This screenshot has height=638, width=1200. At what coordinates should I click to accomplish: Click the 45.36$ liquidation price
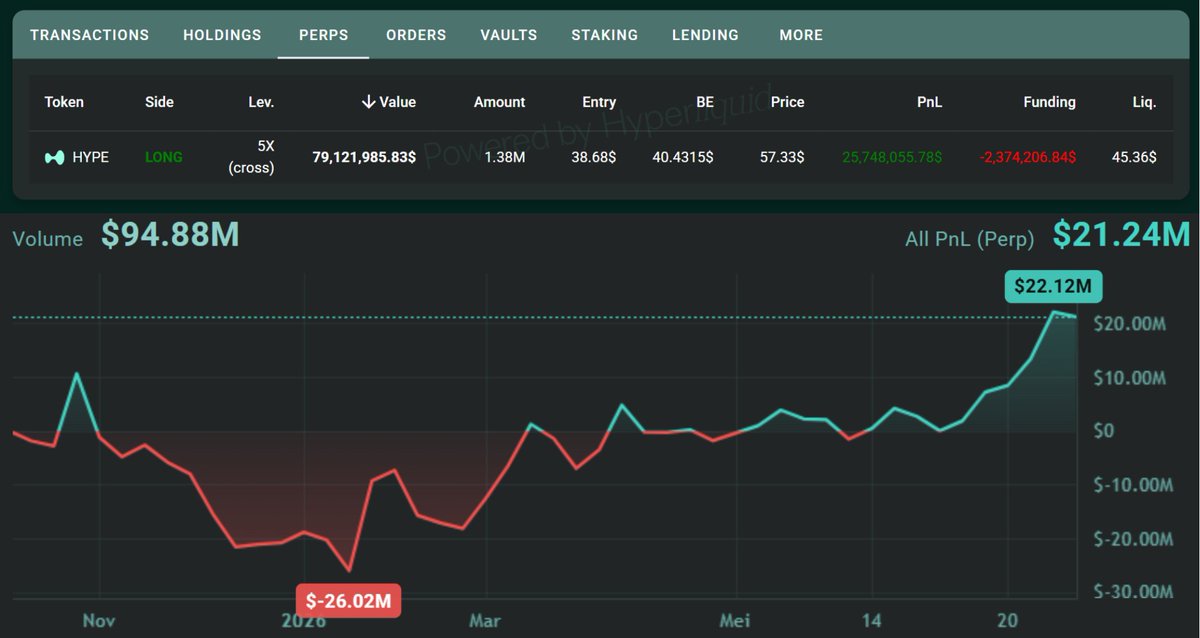(1134, 158)
